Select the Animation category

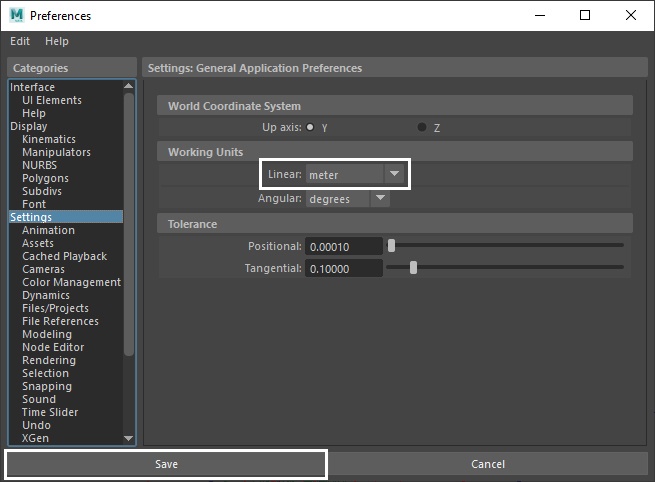click(x=48, y=230)
